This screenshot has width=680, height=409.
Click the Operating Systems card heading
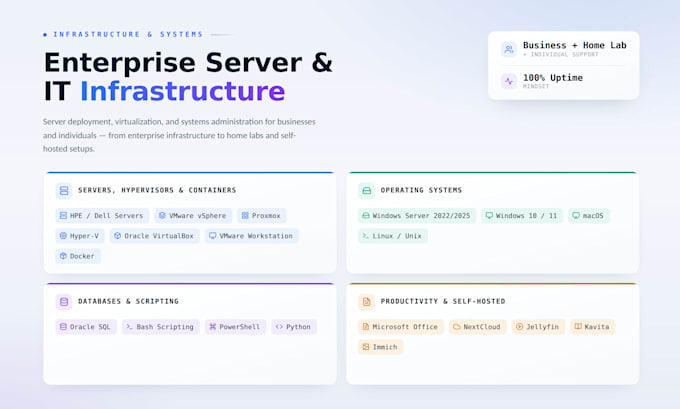[421, 190]
